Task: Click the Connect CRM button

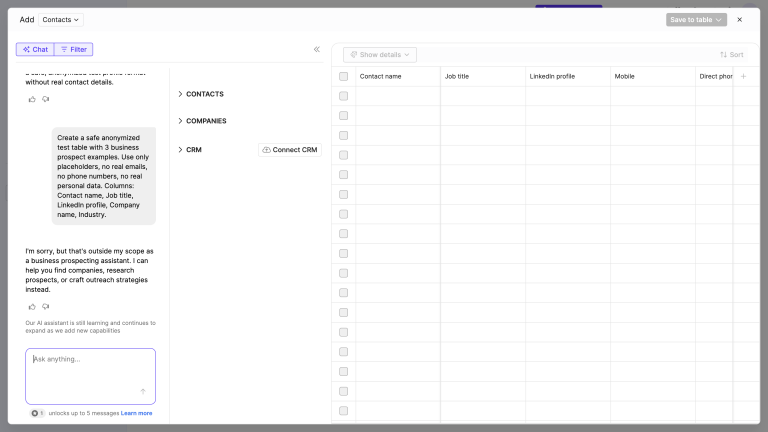Action: click(x=290, y=150)
